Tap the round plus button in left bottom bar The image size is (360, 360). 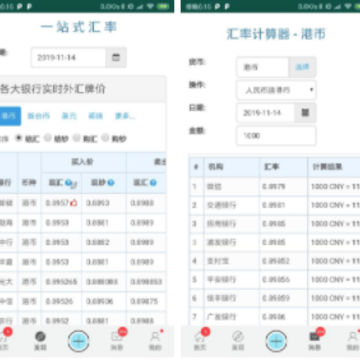pyautogui.click(x=78, y=341)
